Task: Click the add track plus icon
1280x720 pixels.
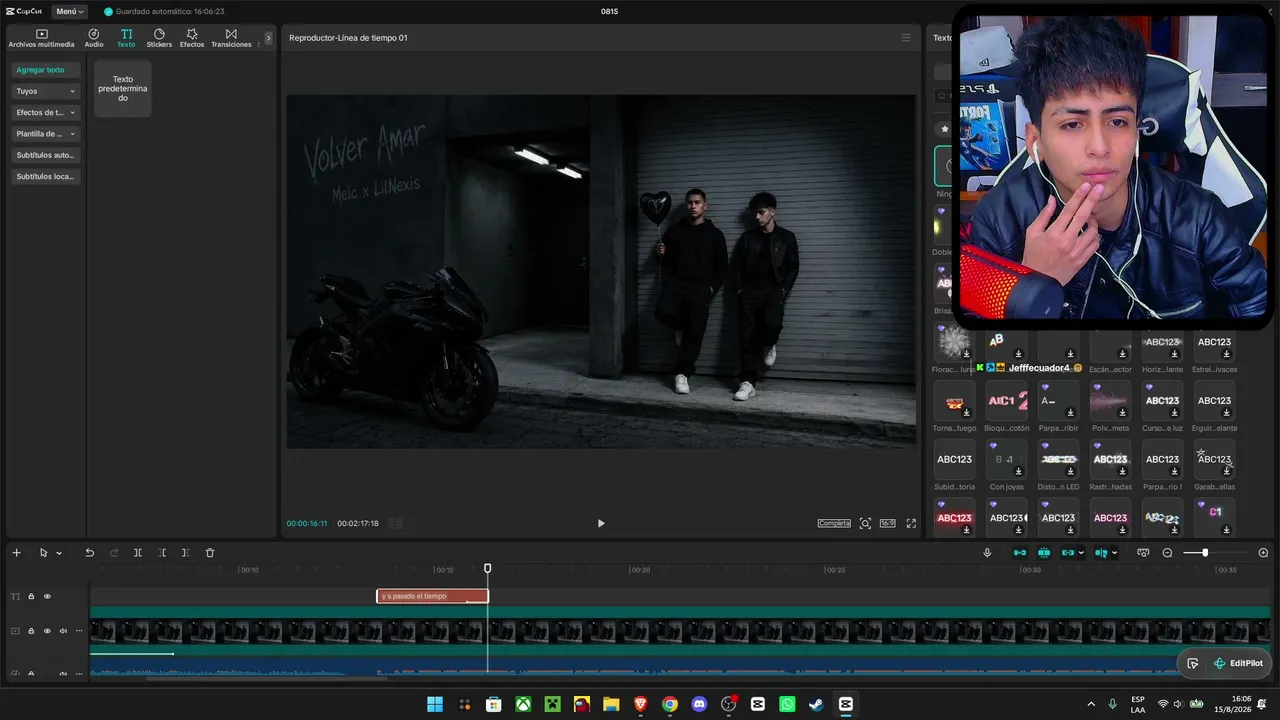Action: (x=16, y=553)
